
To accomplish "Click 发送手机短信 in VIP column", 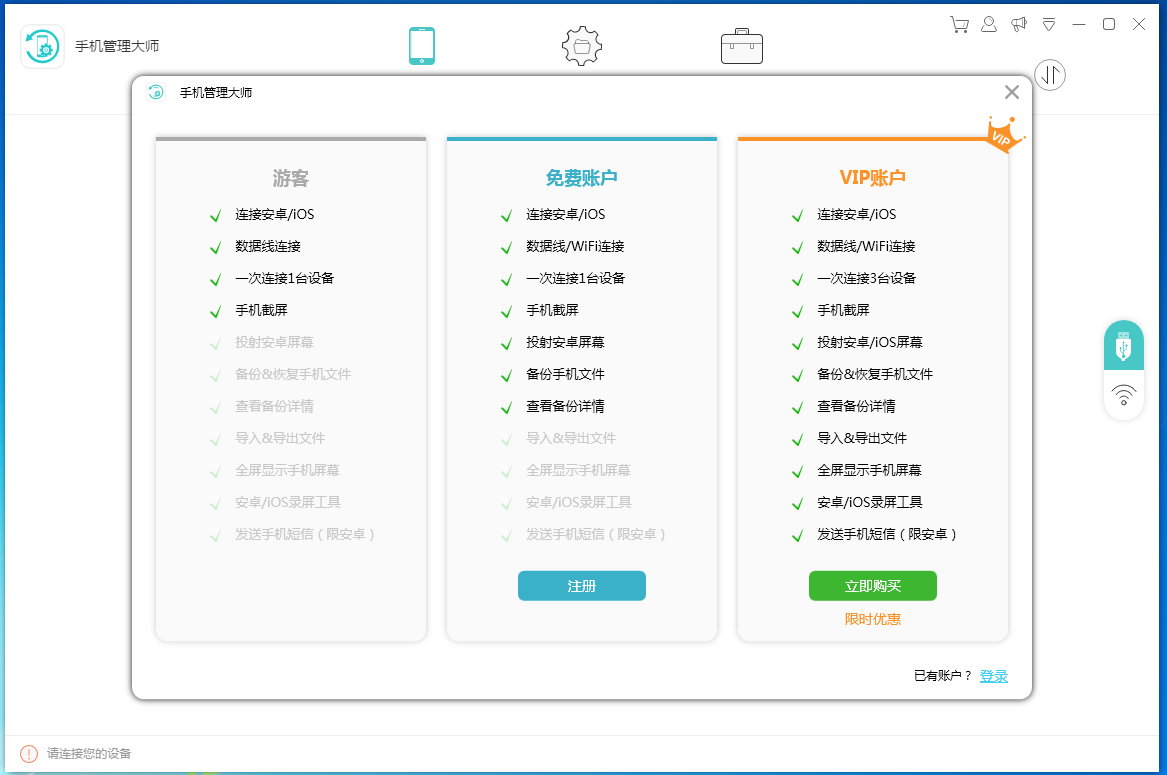I will click(x=887, y=535).
